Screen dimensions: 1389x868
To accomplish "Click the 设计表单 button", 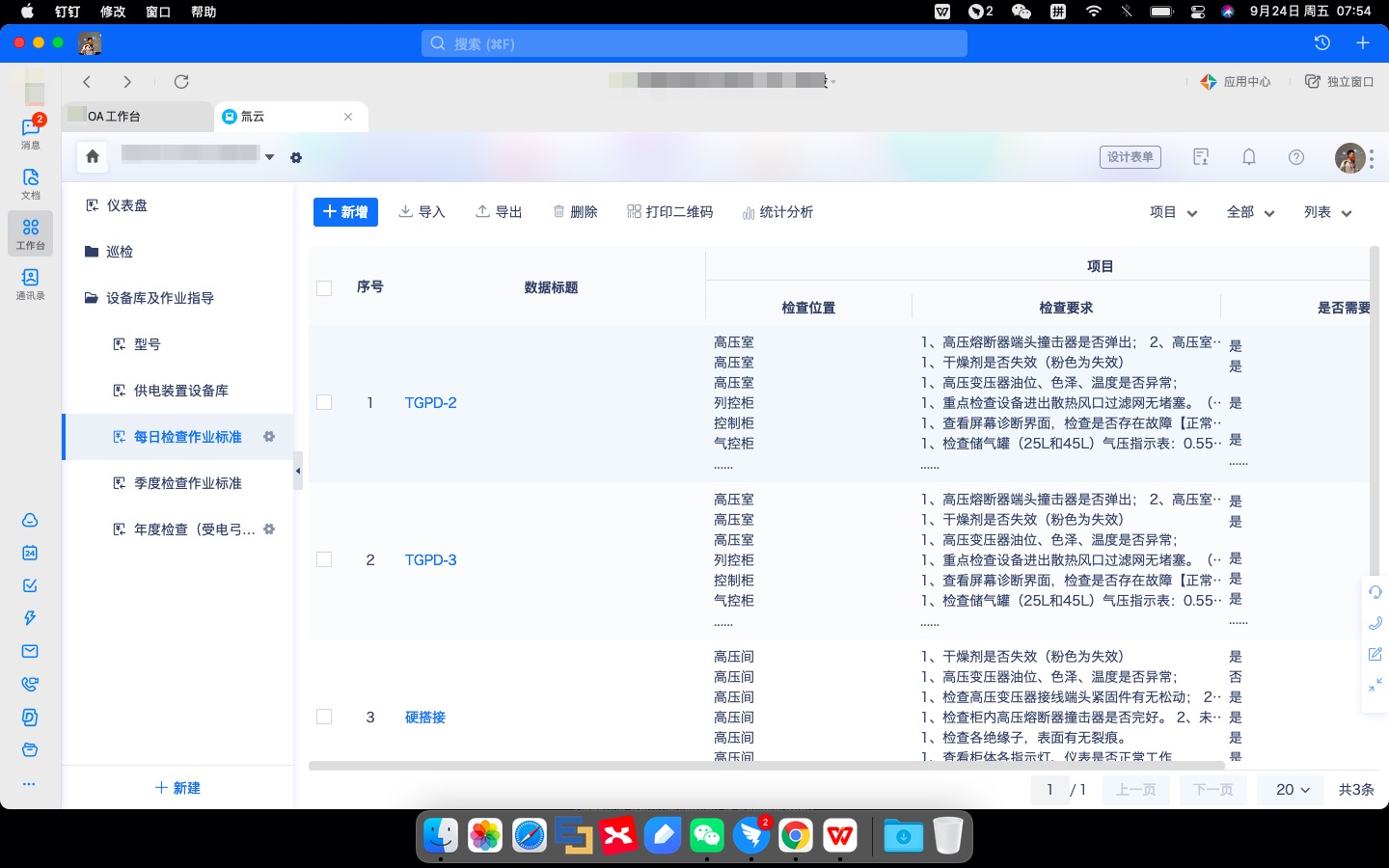I will tap(1130, 157).
